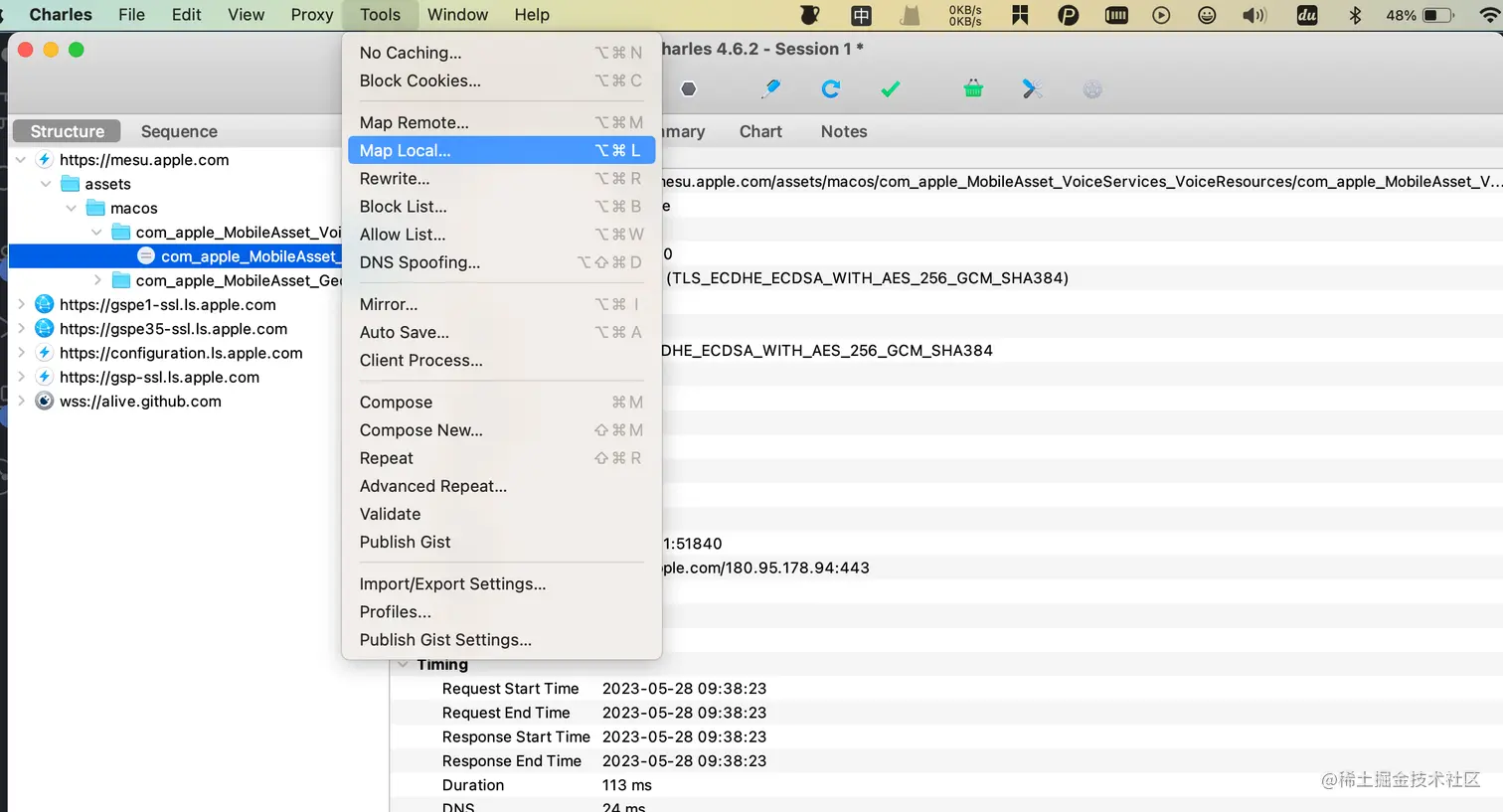Click the Validate green checkmark icon
Image resolution: width=1503 pixels, height=812 pixels.
(x=891, y=89)
